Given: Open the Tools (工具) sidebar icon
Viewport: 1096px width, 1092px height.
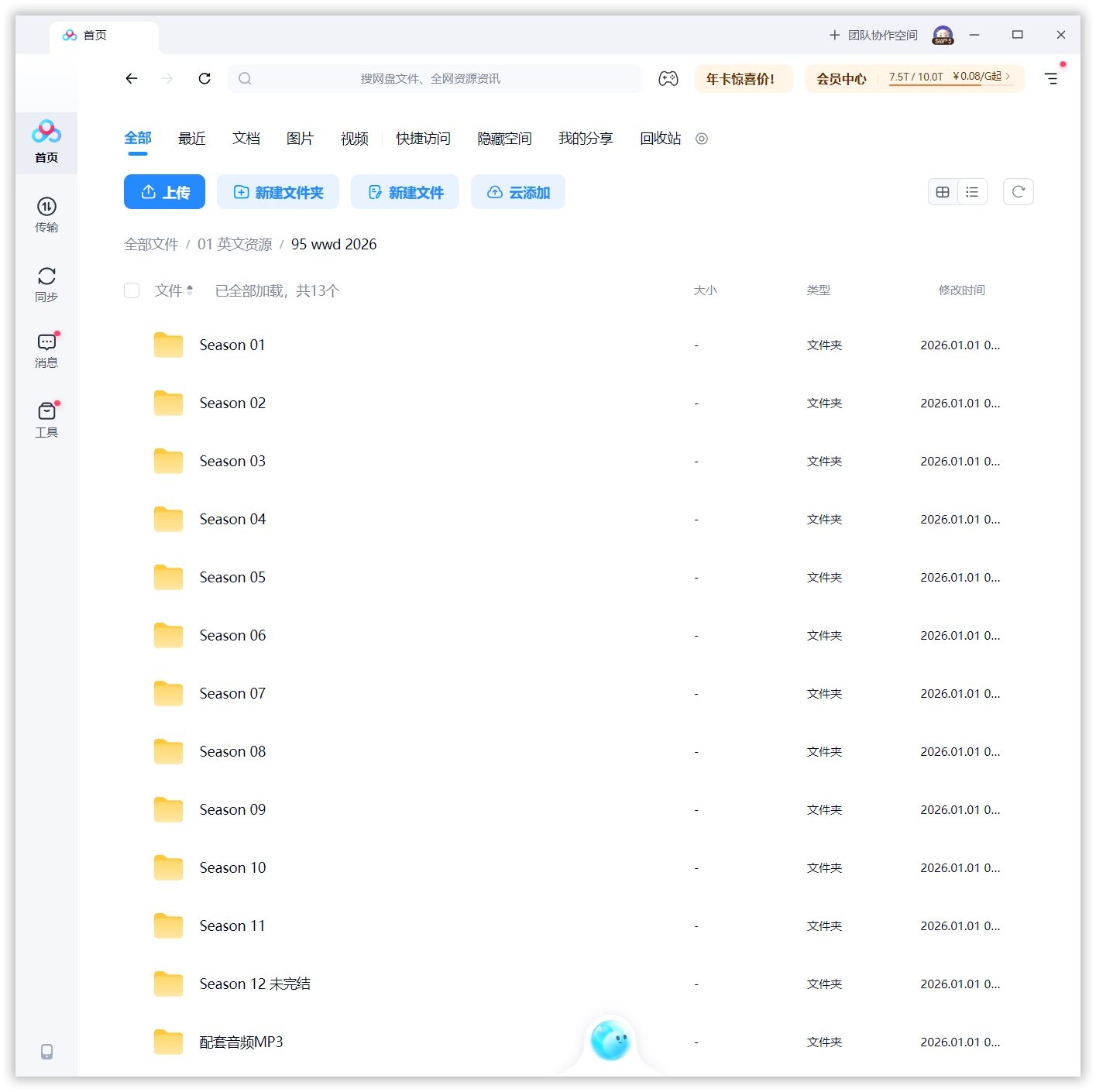Looking at the screenshot, I should (x=46, y=419).
